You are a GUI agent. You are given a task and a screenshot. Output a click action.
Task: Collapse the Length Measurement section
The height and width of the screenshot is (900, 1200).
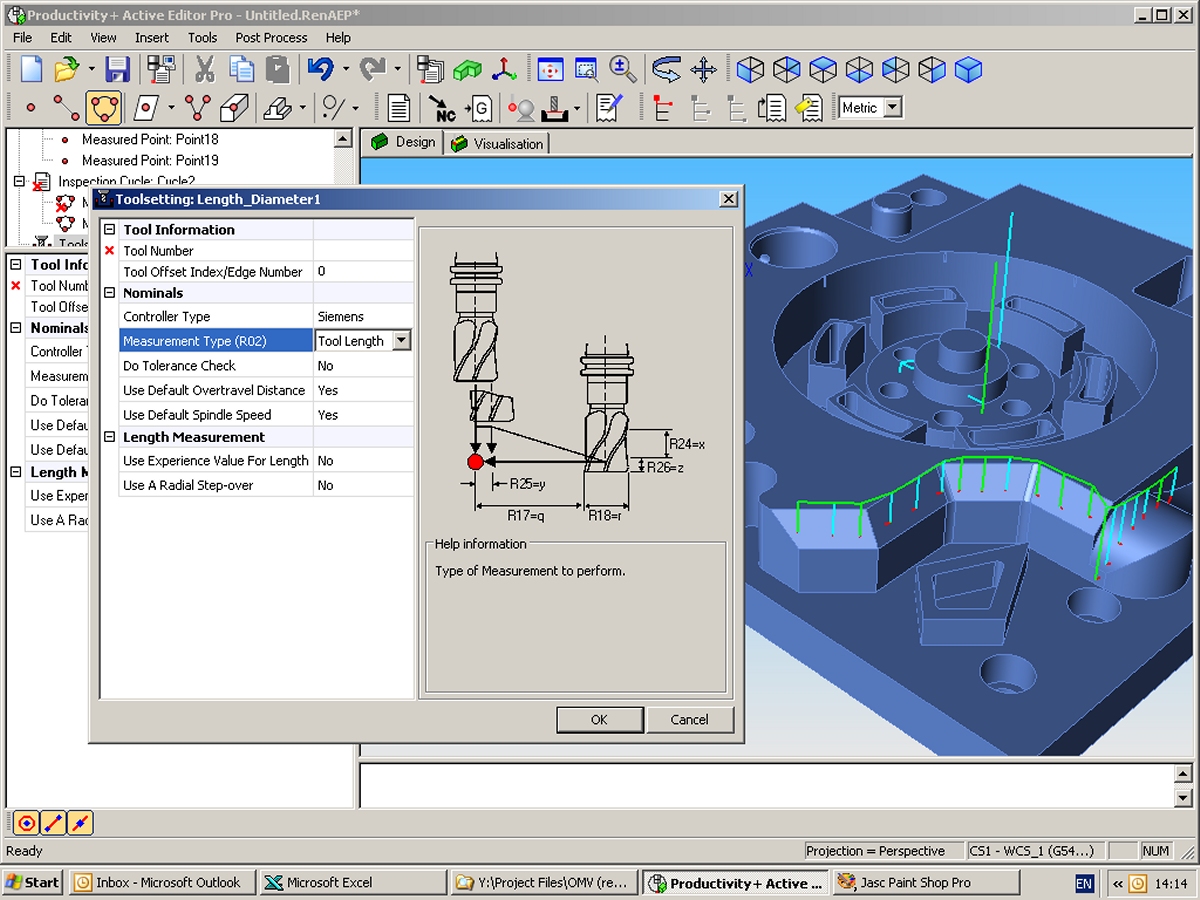(110, 437)
